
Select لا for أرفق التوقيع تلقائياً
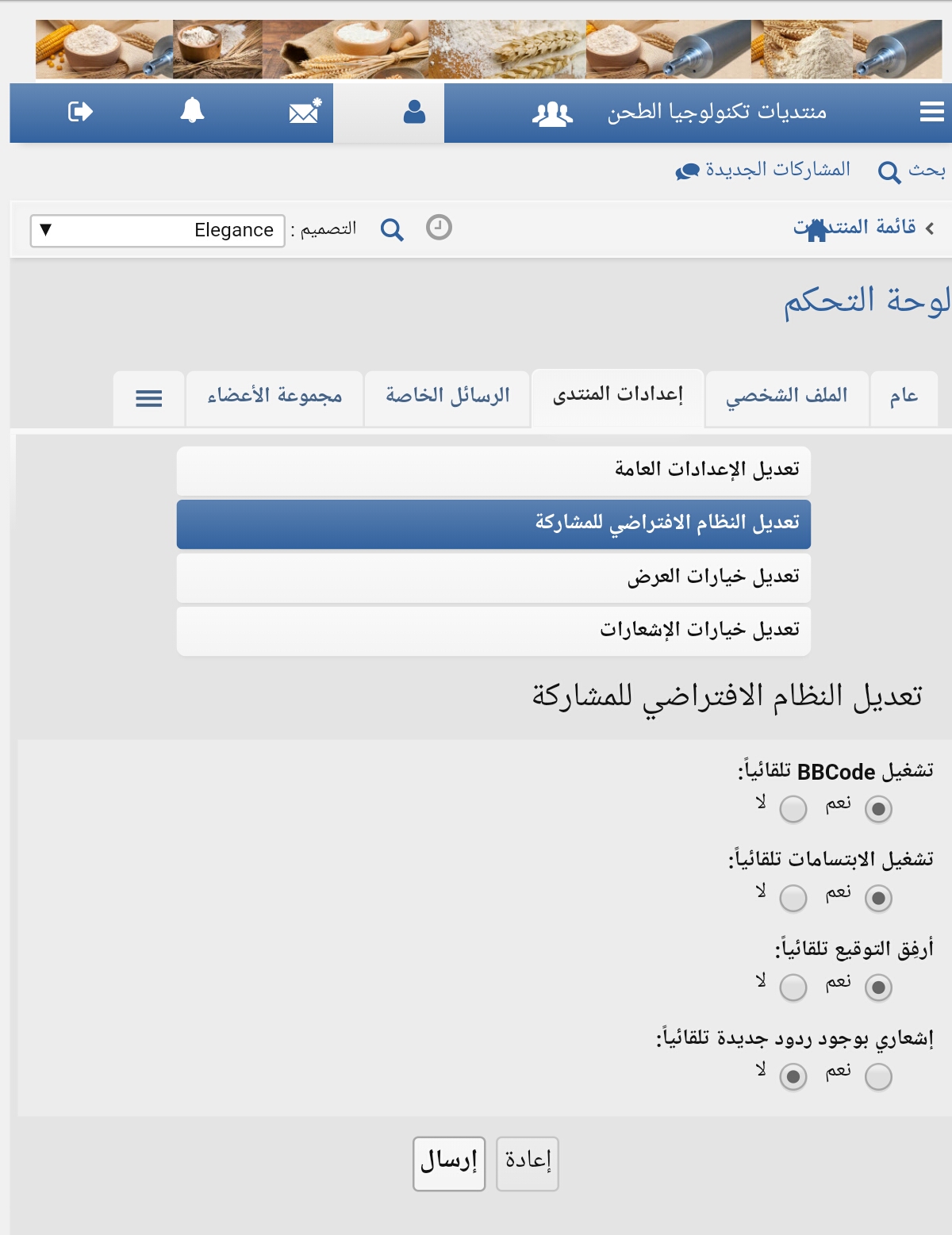point(793,988)
